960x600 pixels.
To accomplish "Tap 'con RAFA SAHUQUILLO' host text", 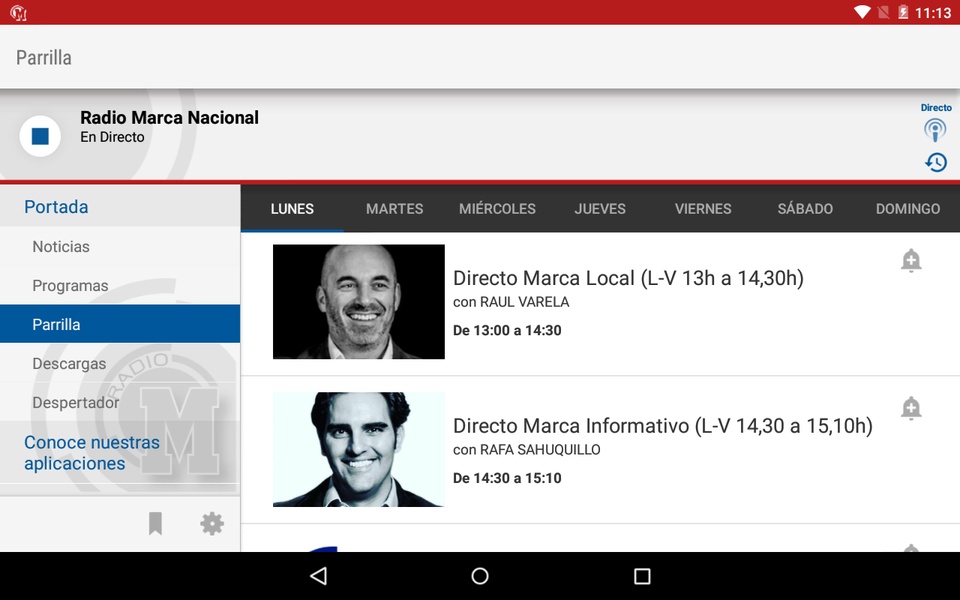I will (x=527, y=449).
